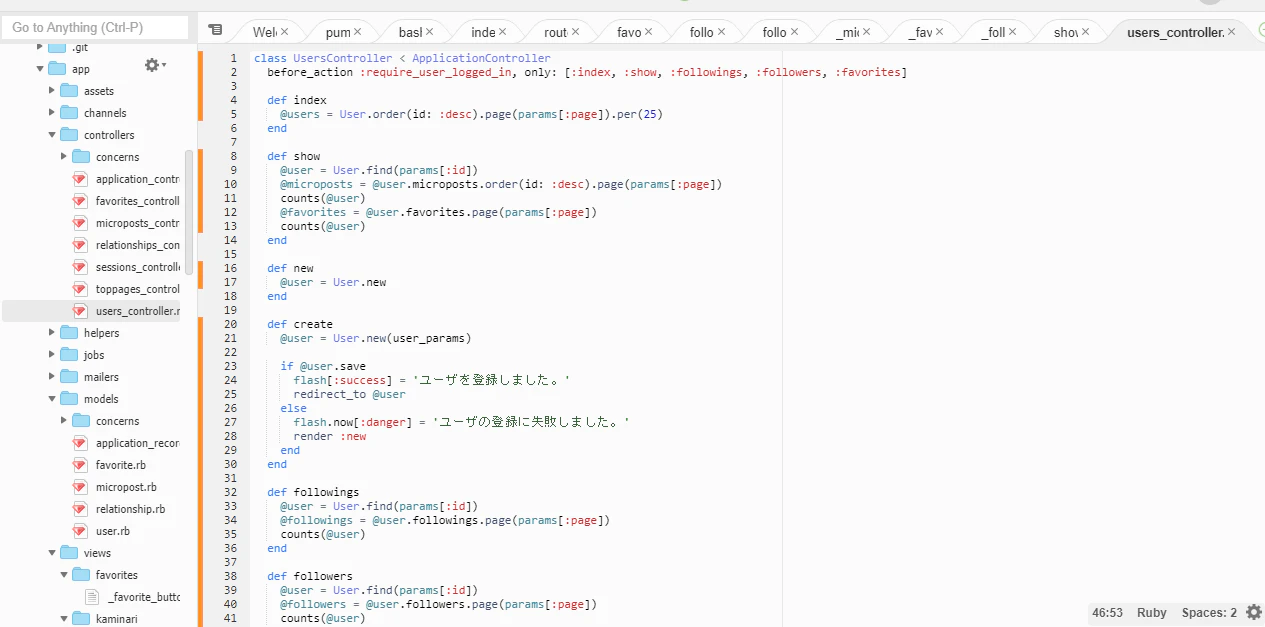Click micropost.rb Ruby file icon
The height and width of the screenshot is (627, 1265).
point(80,487)
